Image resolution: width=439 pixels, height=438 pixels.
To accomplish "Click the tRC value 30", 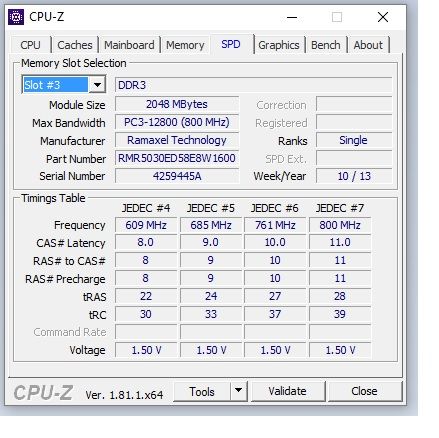I will (146, 314).
